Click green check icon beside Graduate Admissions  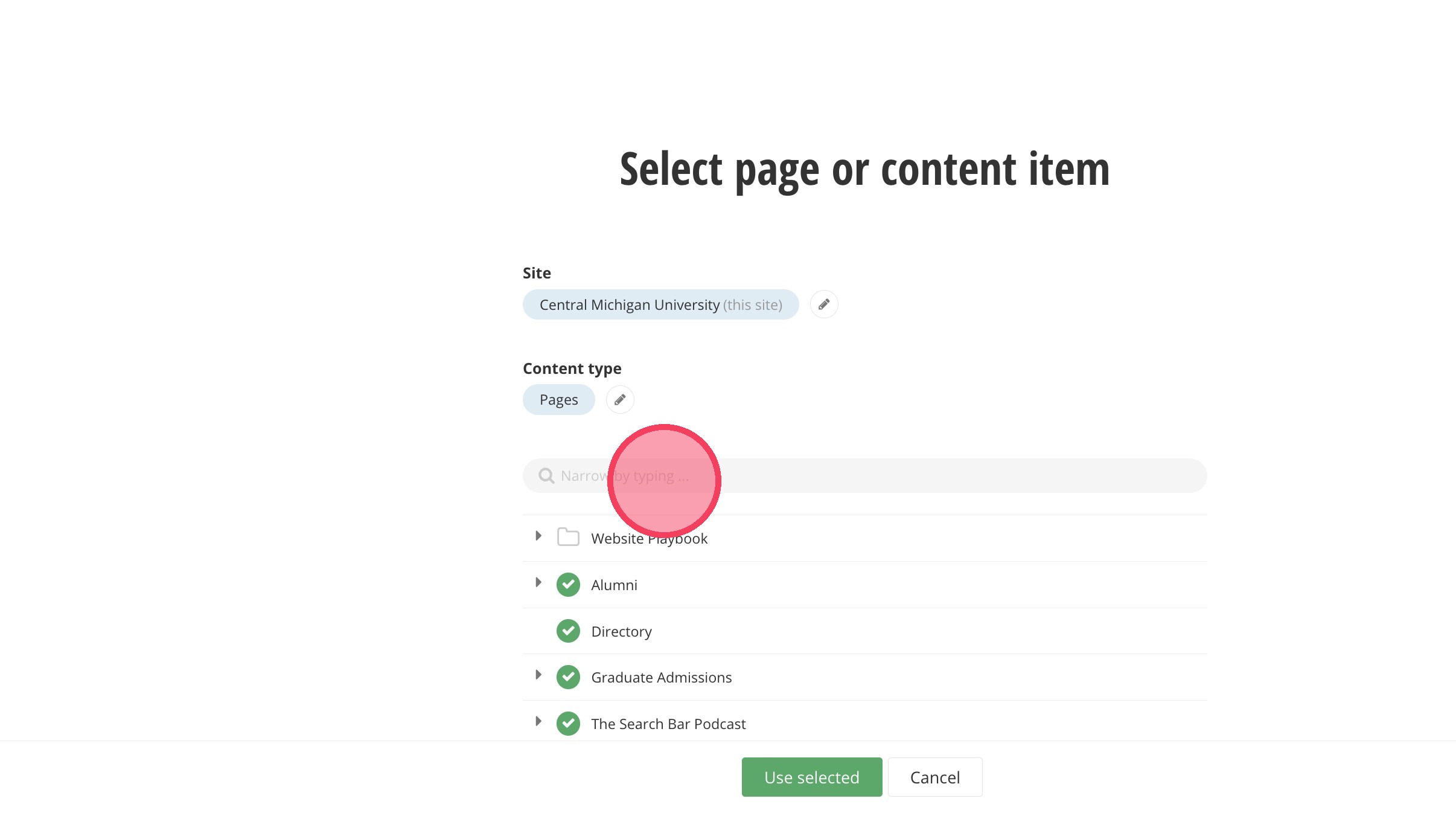click(568, 677)
